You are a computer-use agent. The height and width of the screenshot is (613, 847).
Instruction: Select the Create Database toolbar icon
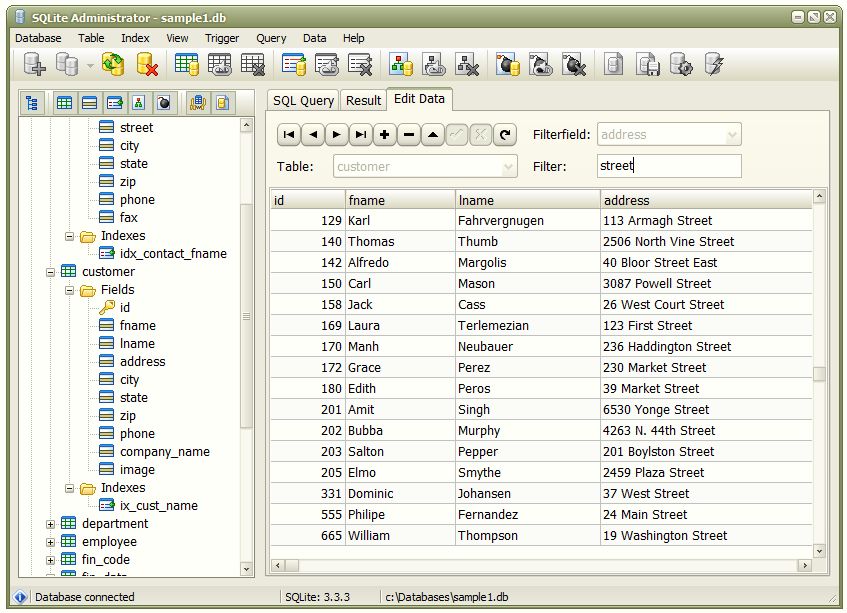coord(34,63)
